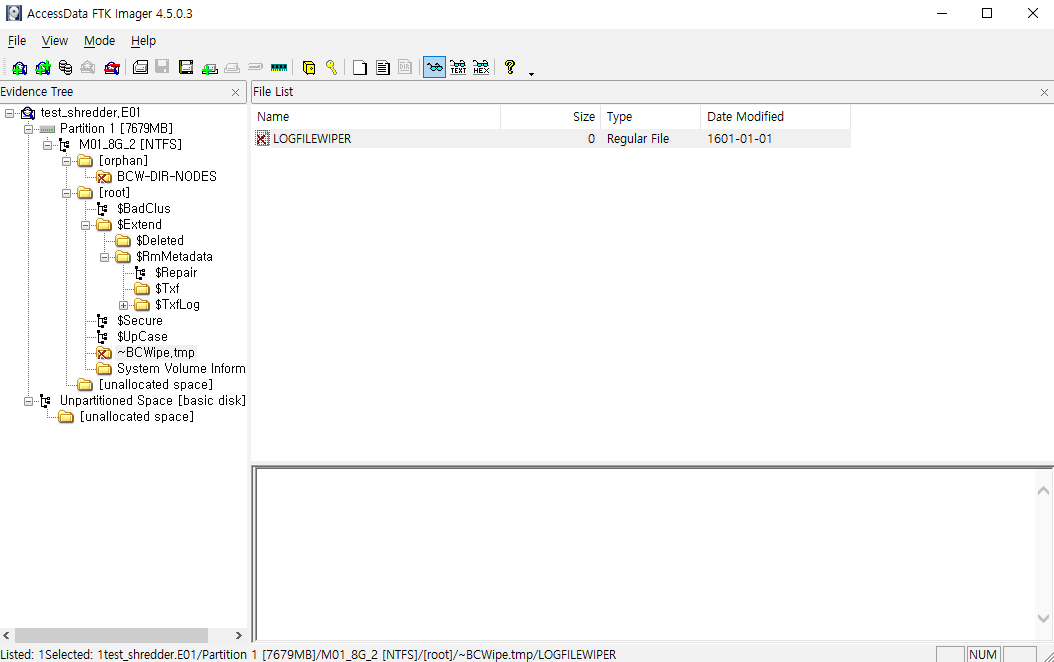Click the Create Disk Image icon
The width and height of the screenshot is (1054, 662).
pyautogui.click(x=140, y=67)
